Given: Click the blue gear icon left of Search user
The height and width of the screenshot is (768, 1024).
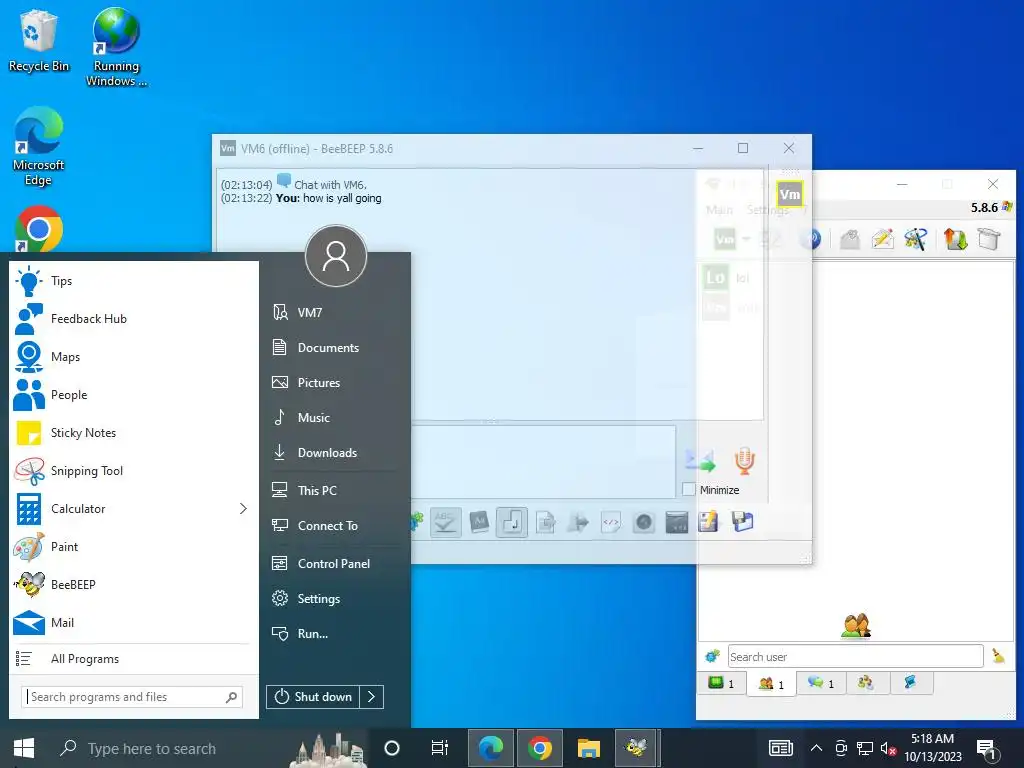Looking at the screenshot, I should (712, 656).
